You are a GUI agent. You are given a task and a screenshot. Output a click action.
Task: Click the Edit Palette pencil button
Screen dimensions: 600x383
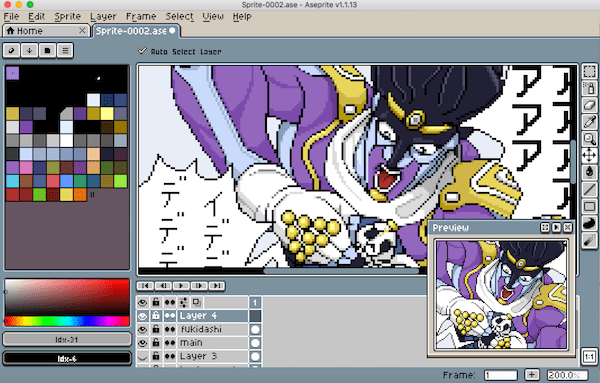11,51
